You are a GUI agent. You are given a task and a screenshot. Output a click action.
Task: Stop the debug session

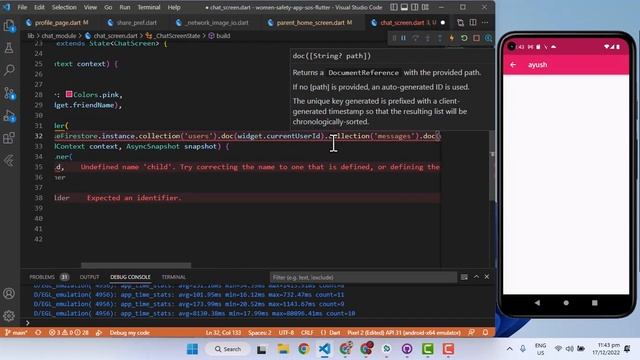click(476, 38)
